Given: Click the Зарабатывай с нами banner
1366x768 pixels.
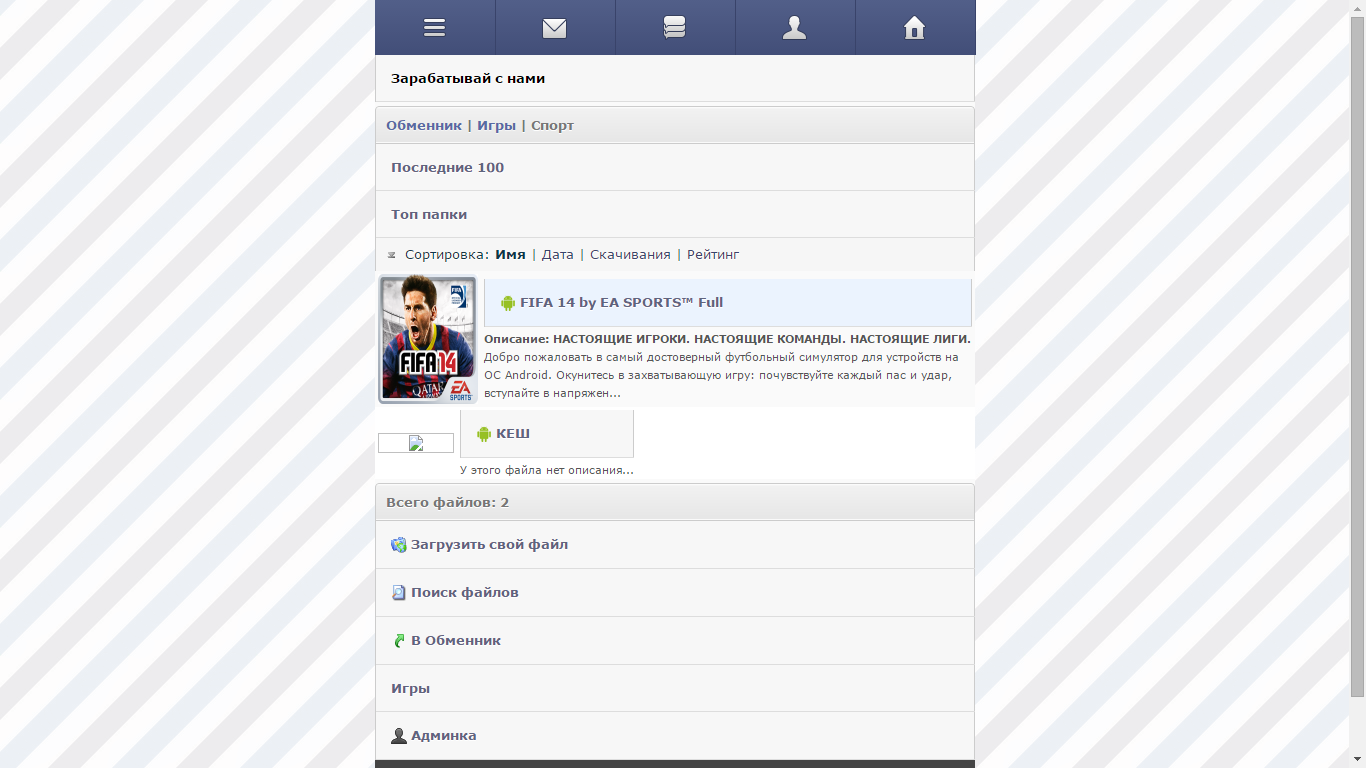Looking at the screenshot, I should coord(675,78).
